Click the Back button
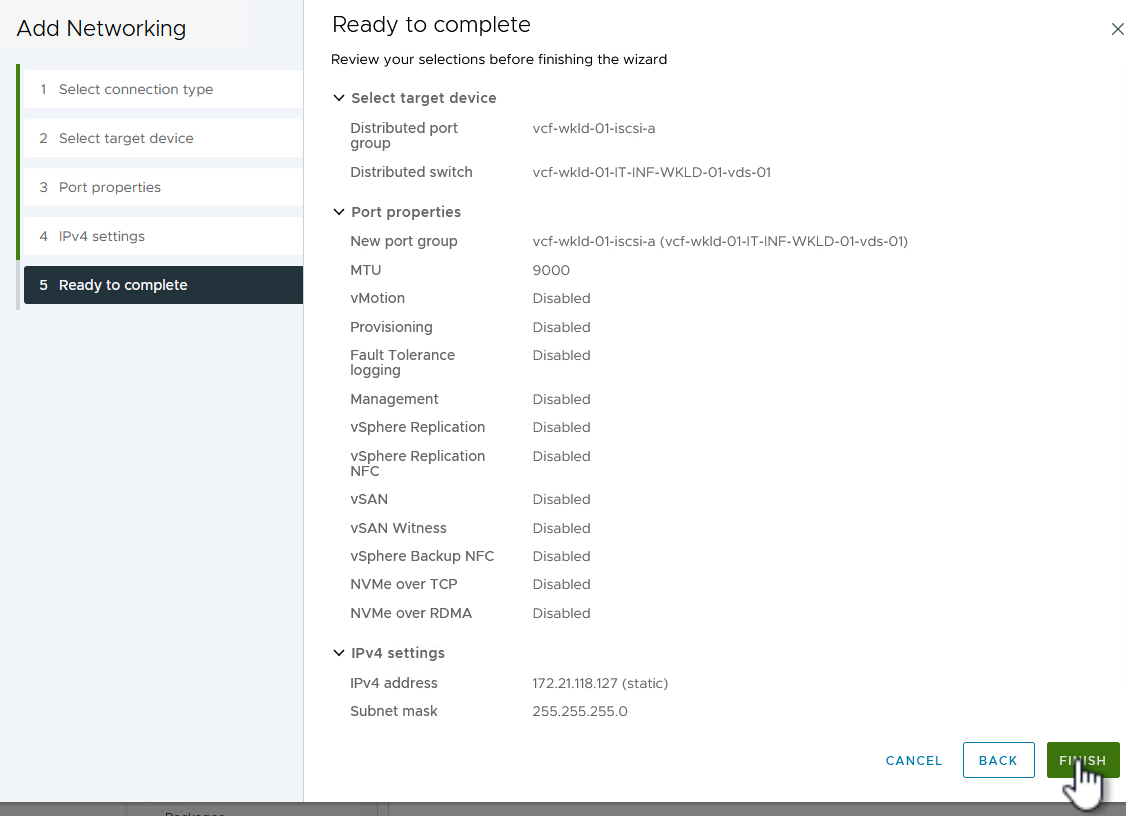Screen dimensions: 1126x816 click(998, 760)
